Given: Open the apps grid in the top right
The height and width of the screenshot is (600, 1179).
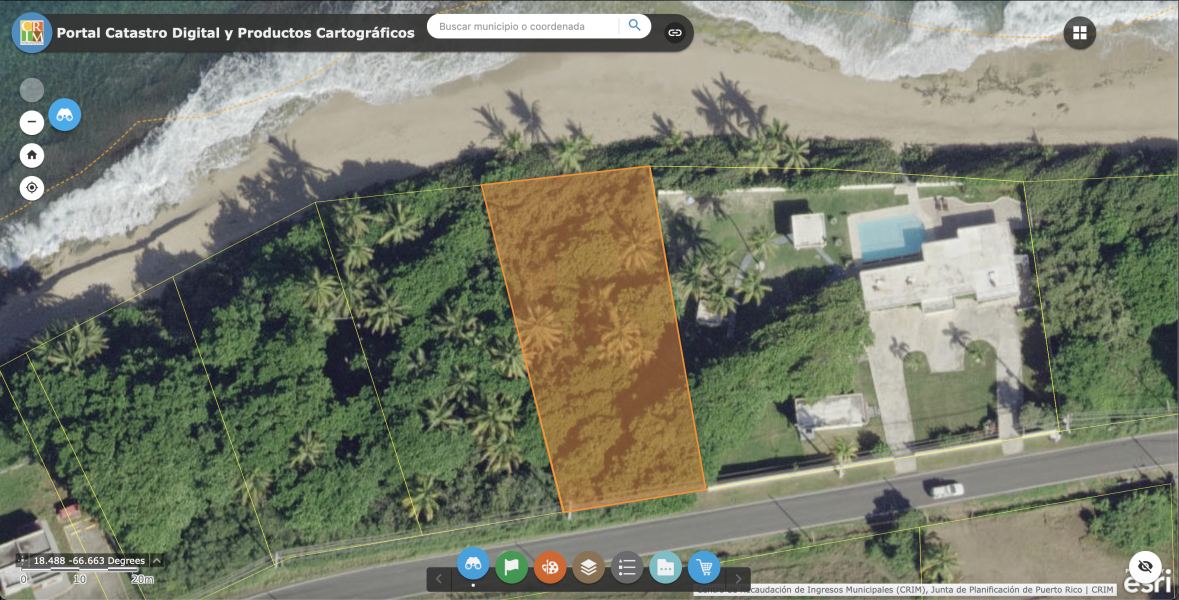Looking at the screenshot, I should [x=1079, y=32].
